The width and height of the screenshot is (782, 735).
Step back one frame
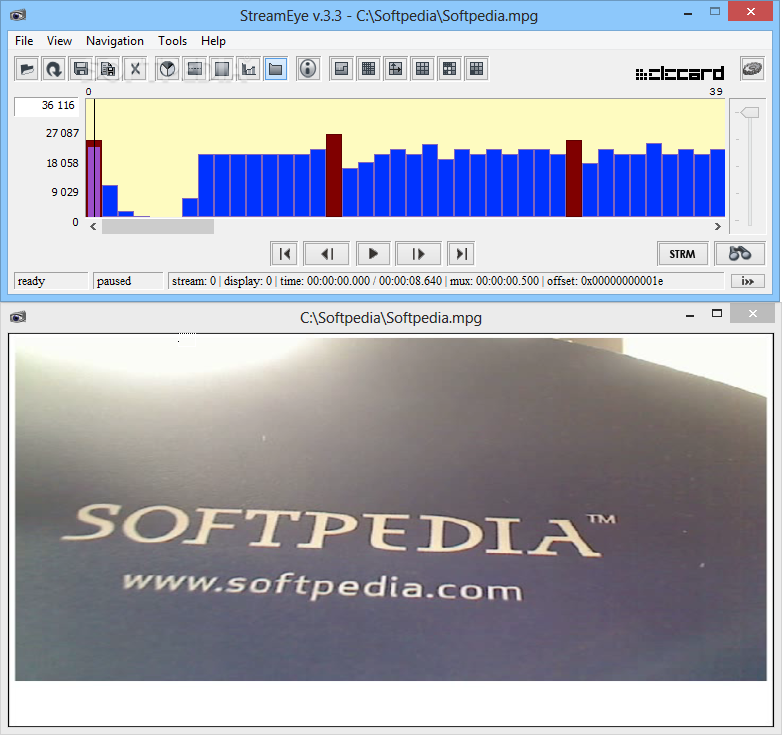point(327,254)
